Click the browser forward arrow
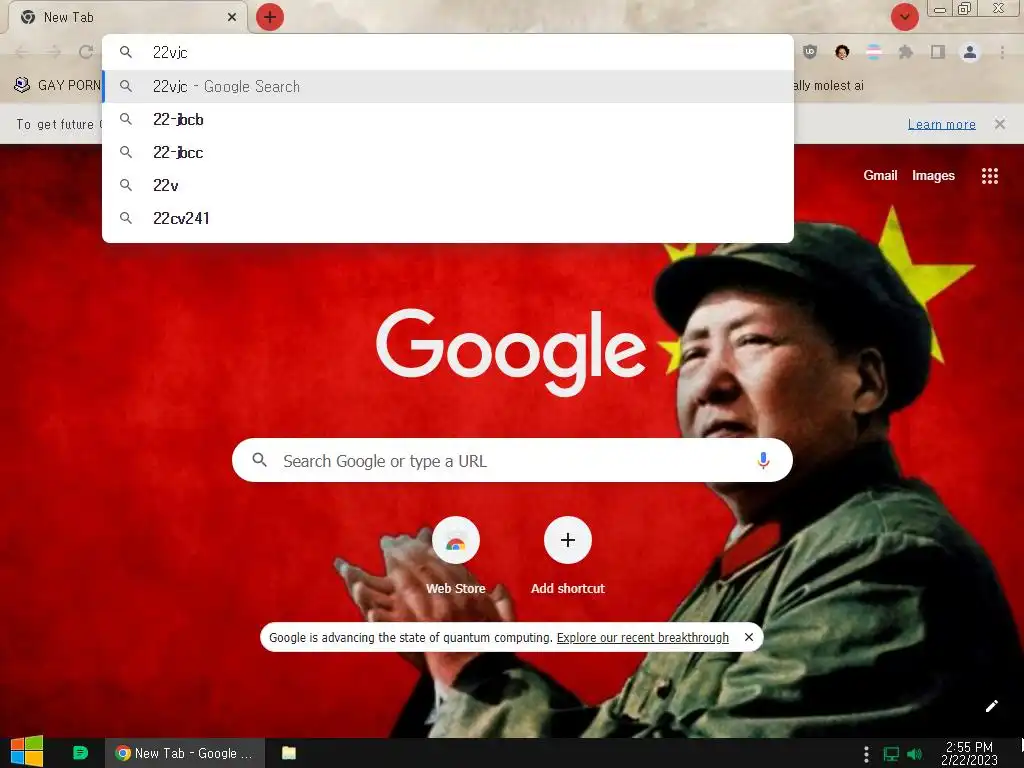The image size is (1024, 768). point(54,52)
